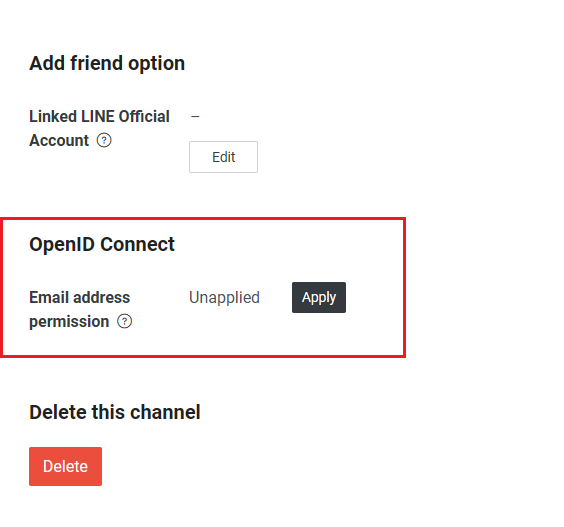Viewport: 564px width, 527px height.
Task: Click the word Connect in OpenID heading
Action: pos(137,245)
